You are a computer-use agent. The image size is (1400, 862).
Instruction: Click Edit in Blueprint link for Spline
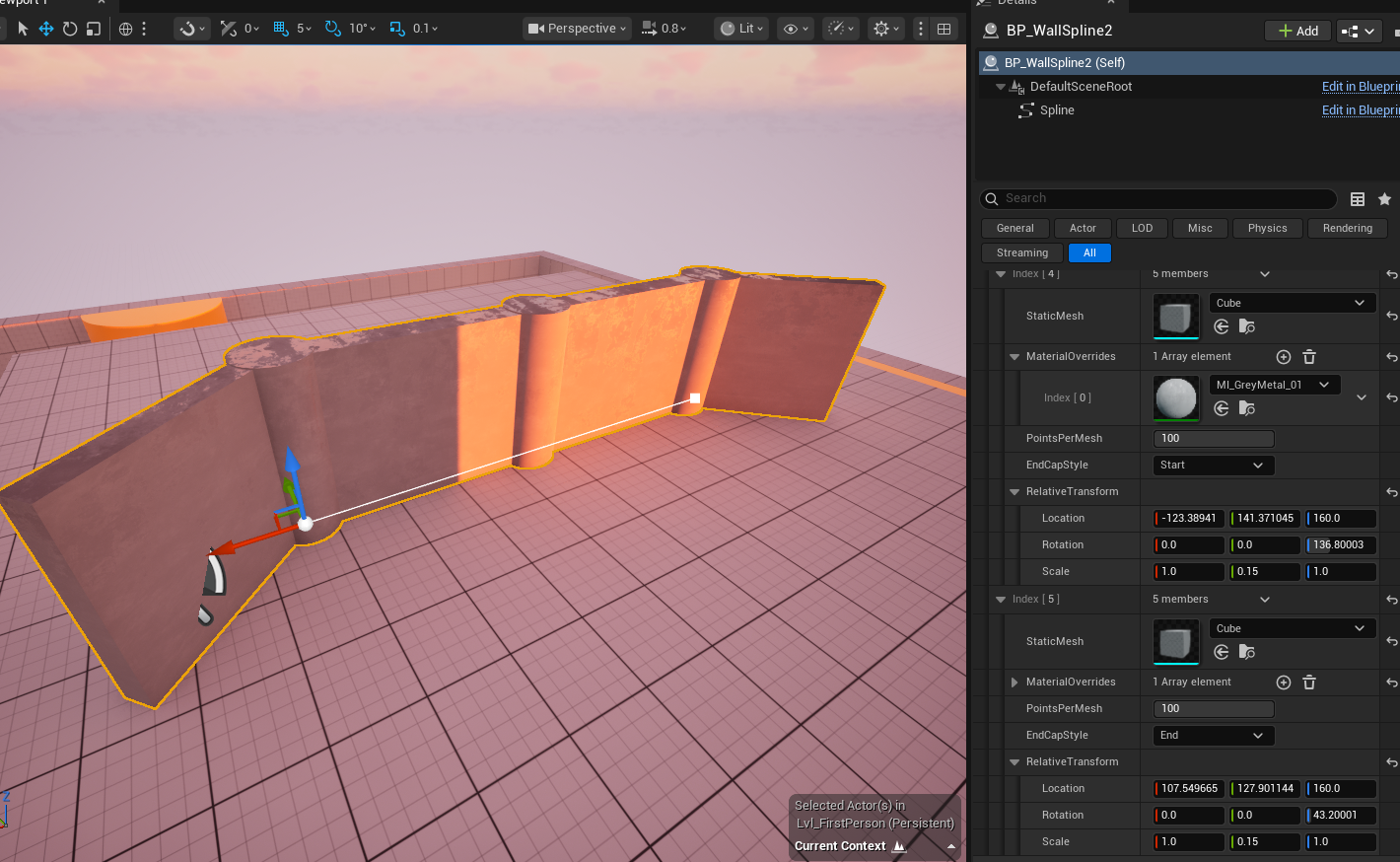(x=1361, y=110)
